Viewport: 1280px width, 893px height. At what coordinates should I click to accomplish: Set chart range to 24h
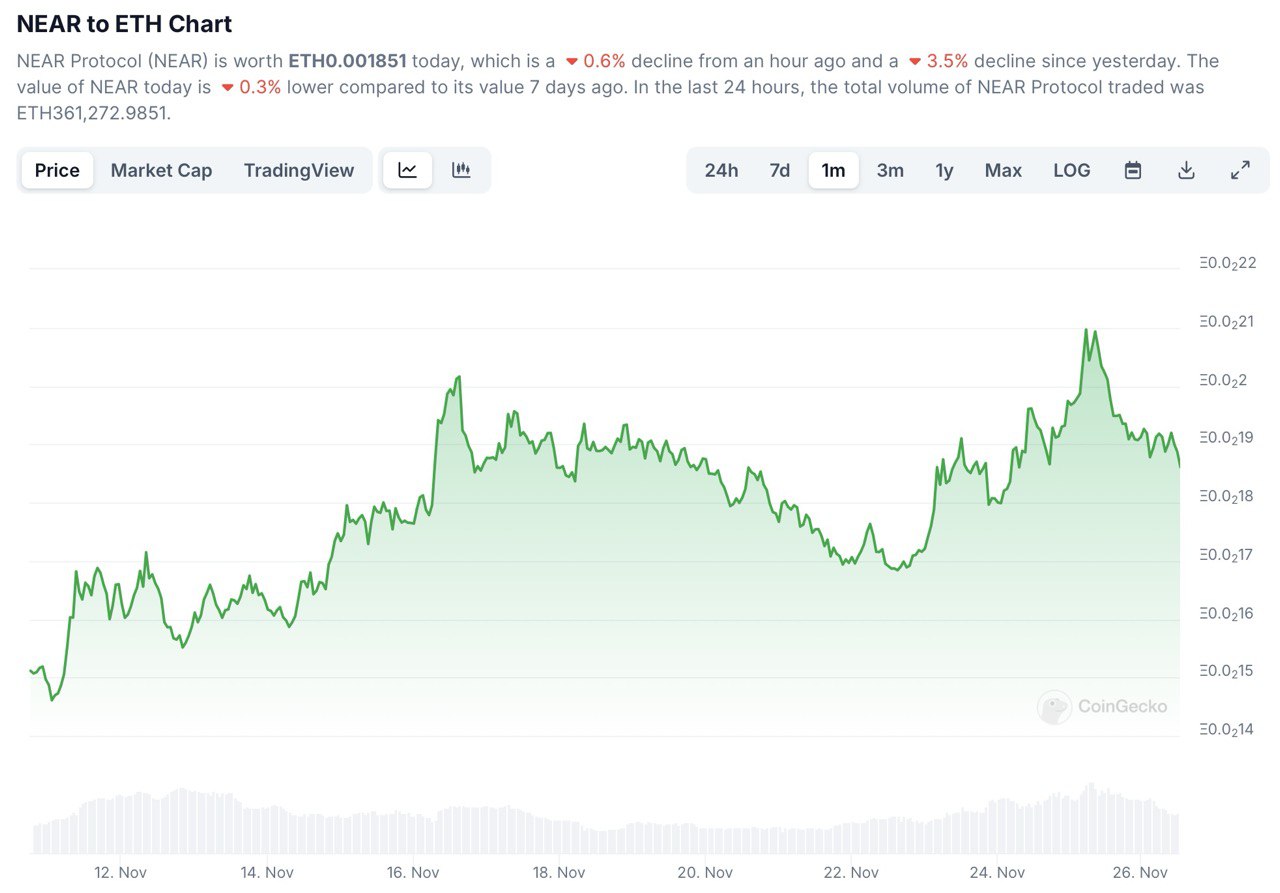click(x=721, y=170)
